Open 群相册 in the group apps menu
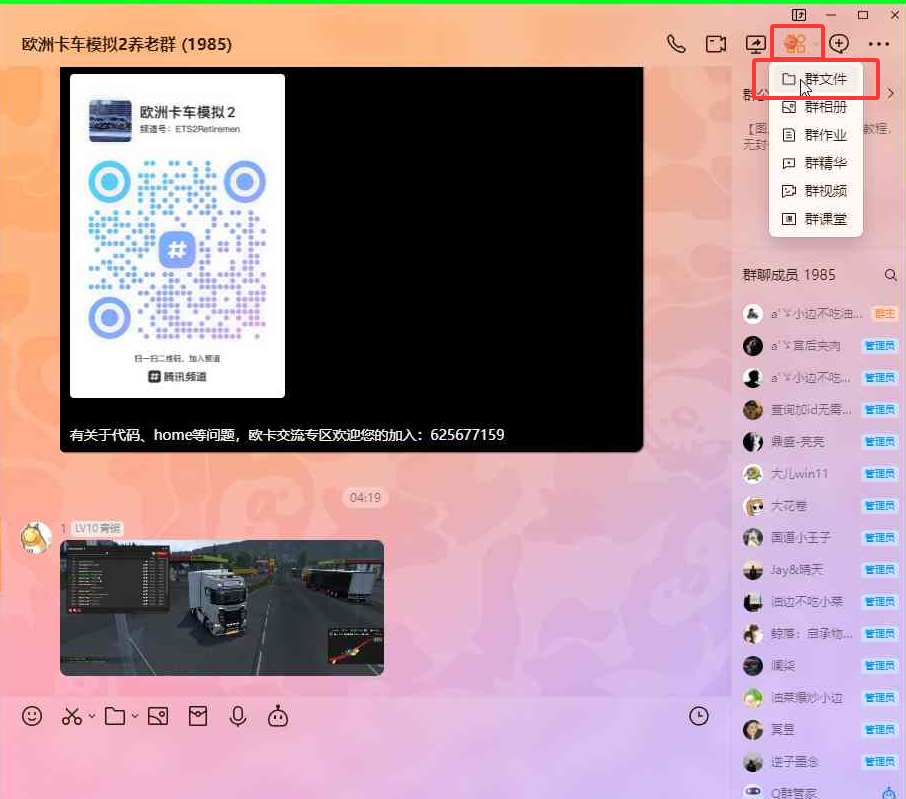906x799 pixels. 815,107
